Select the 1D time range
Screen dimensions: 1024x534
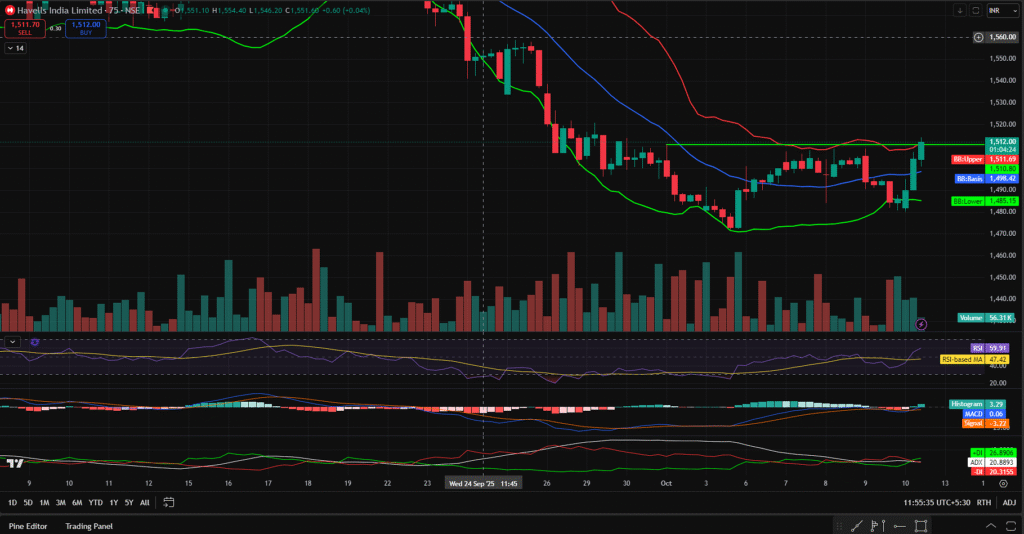[12, 502]
